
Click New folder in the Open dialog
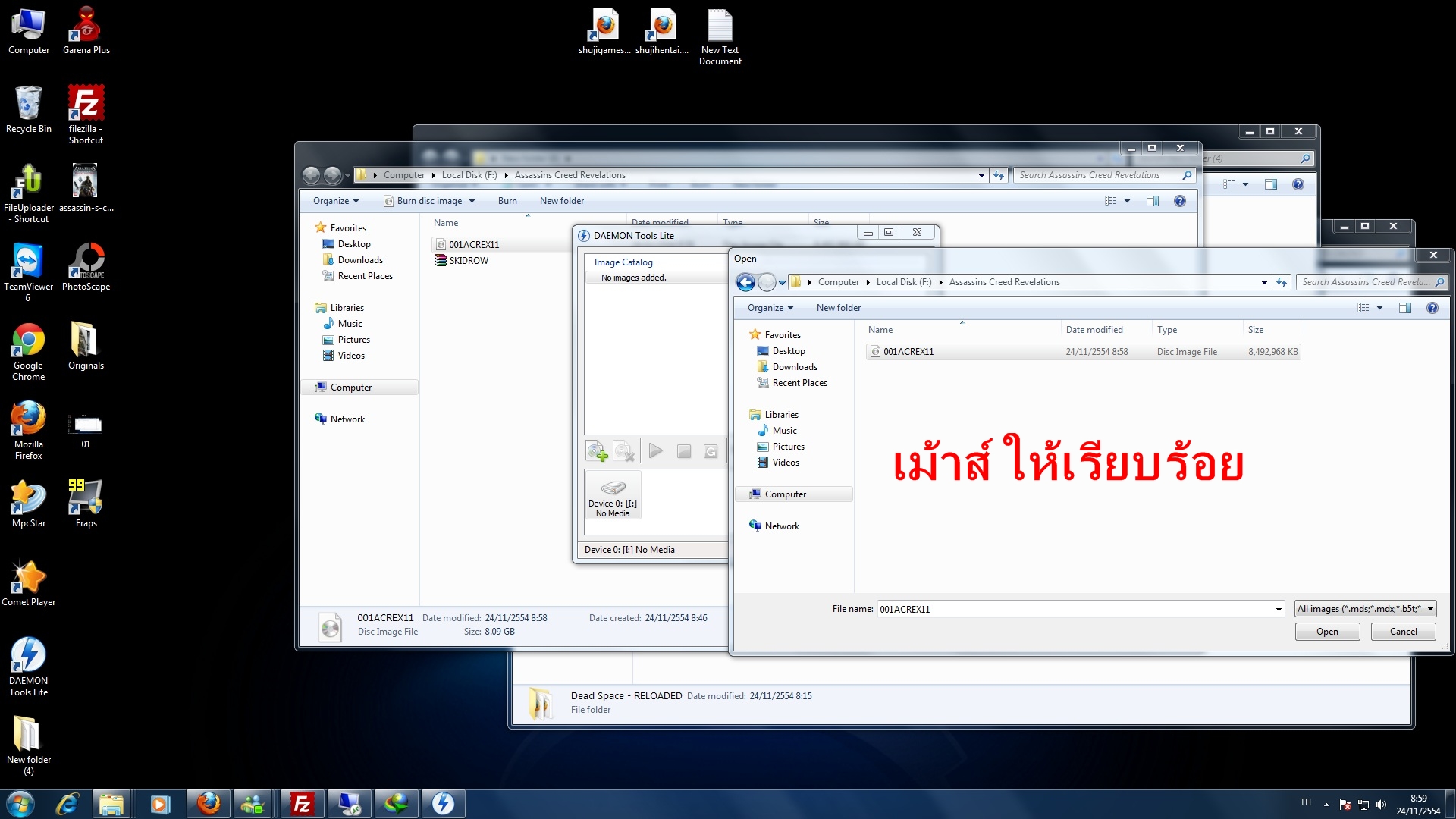(838, 308)
